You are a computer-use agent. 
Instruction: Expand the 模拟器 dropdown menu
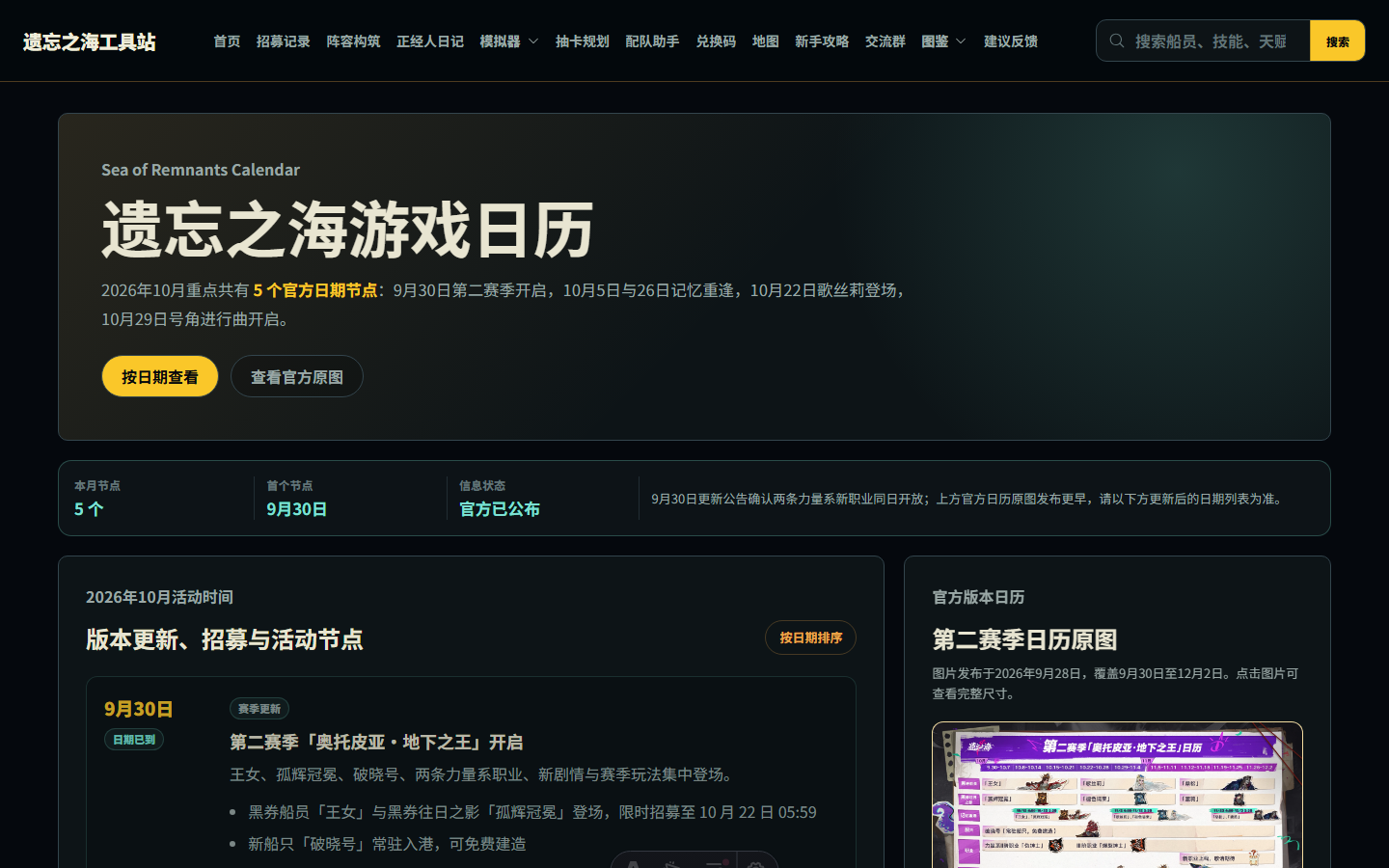click(509, 41)
